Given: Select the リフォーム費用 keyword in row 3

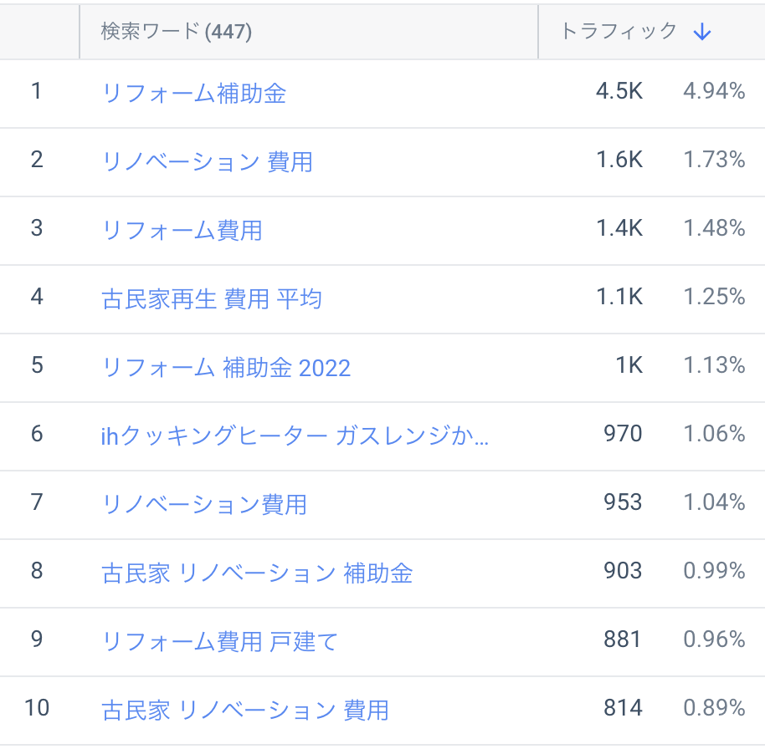Looking at the screenshot, I should (x=182, y=230).
